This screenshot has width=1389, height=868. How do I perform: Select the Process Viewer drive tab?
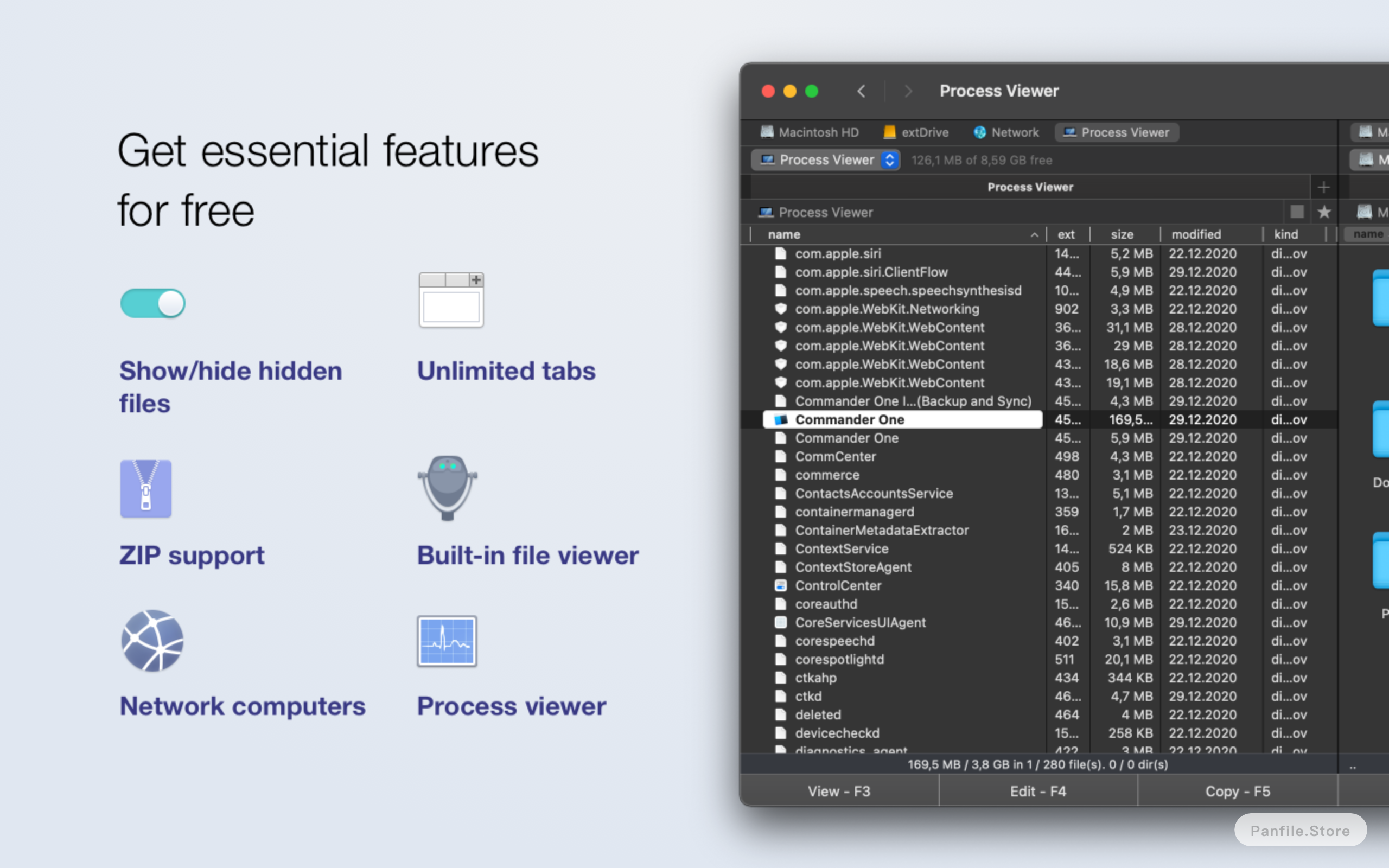(1117, 132)
